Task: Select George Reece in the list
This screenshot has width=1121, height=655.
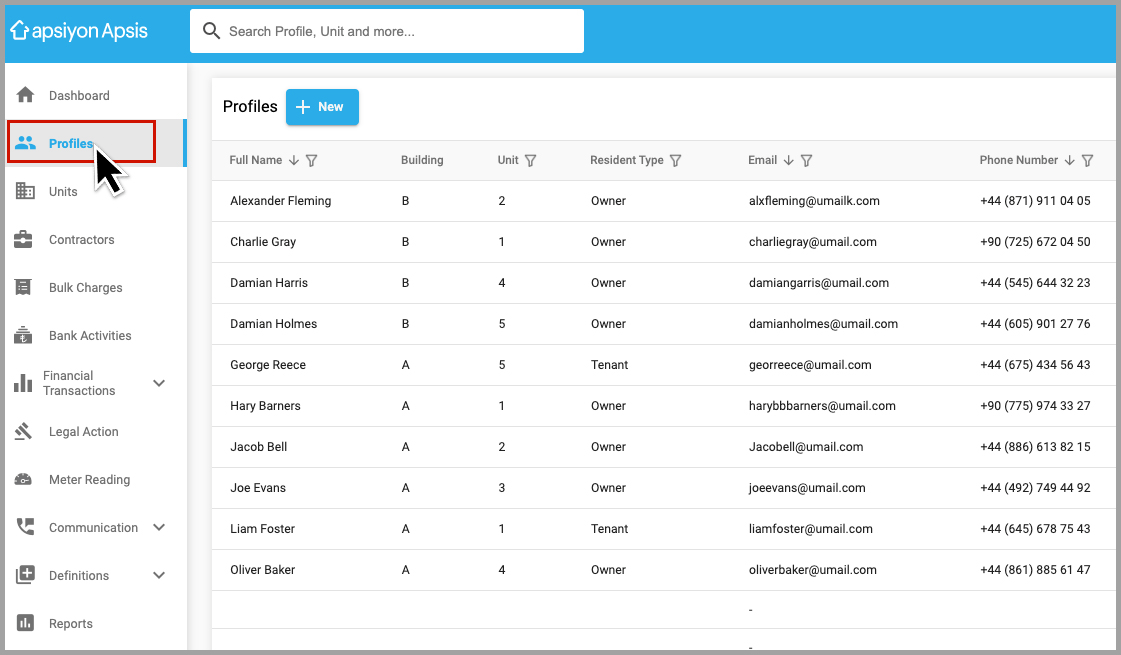Action: 267,365
